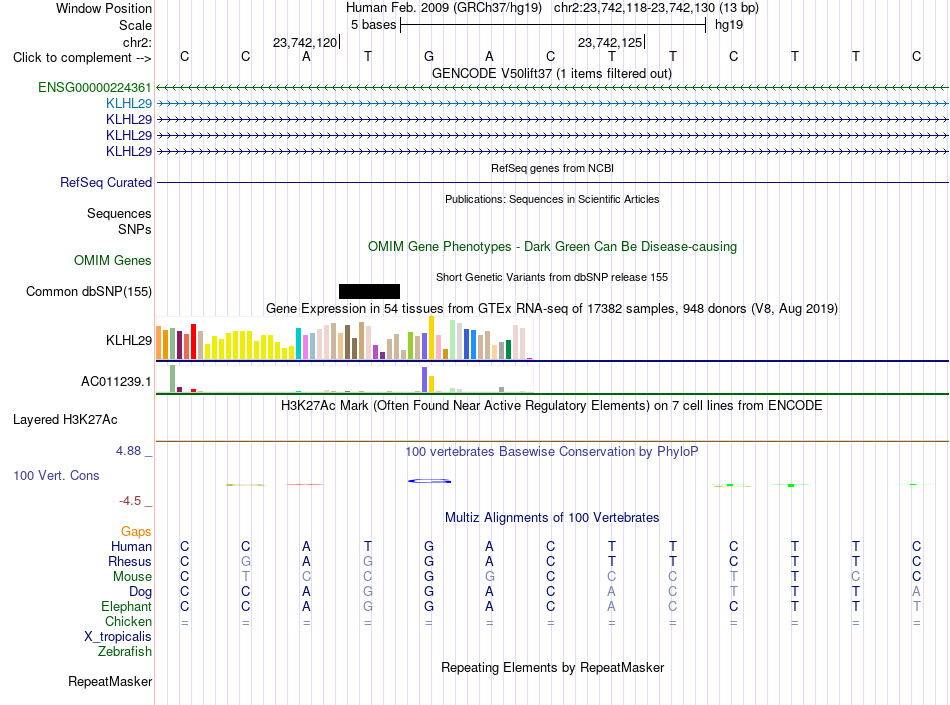This screenshot has height=705, width=950.
Task: Select the Zebrafish alignment row label
Action: [x=125, y=652]
